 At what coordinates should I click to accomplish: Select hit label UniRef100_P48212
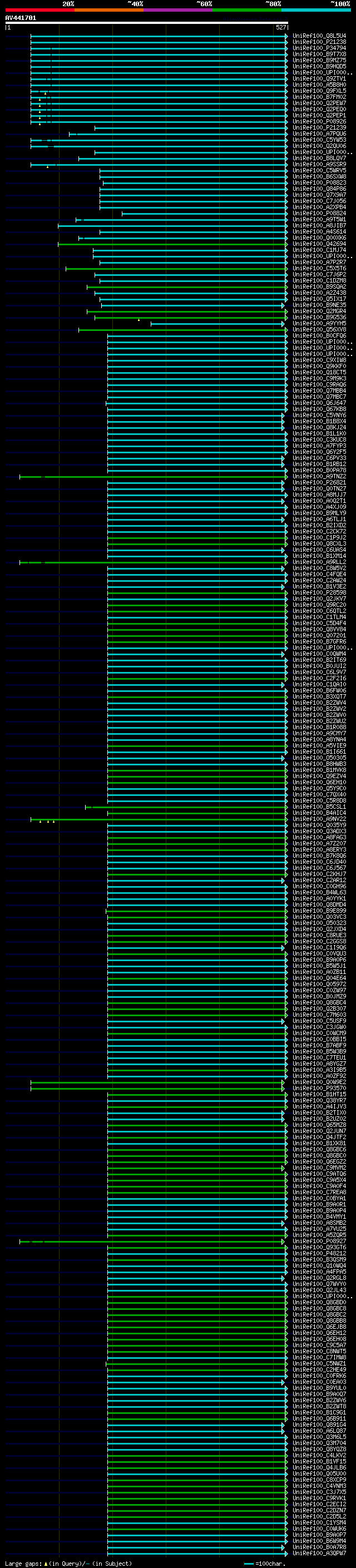point(319,1254)
